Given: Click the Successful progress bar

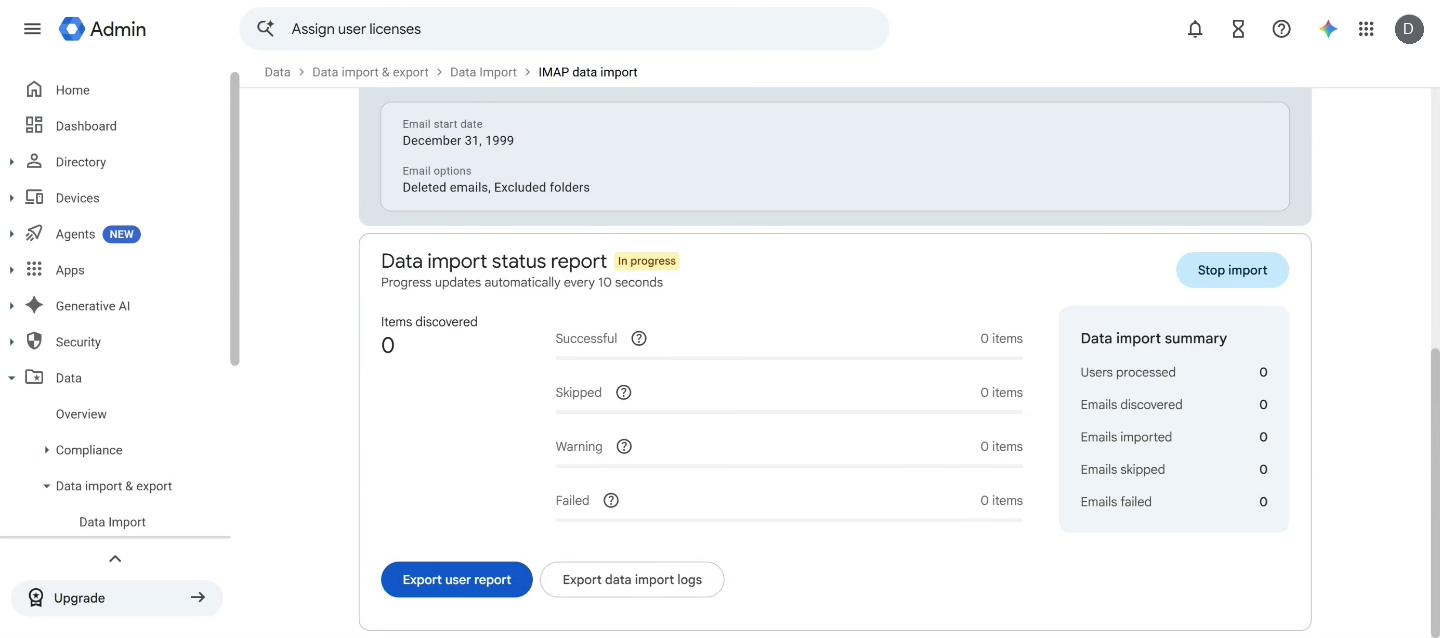Looking at the screenshot, I should click(x=789, y=358).
